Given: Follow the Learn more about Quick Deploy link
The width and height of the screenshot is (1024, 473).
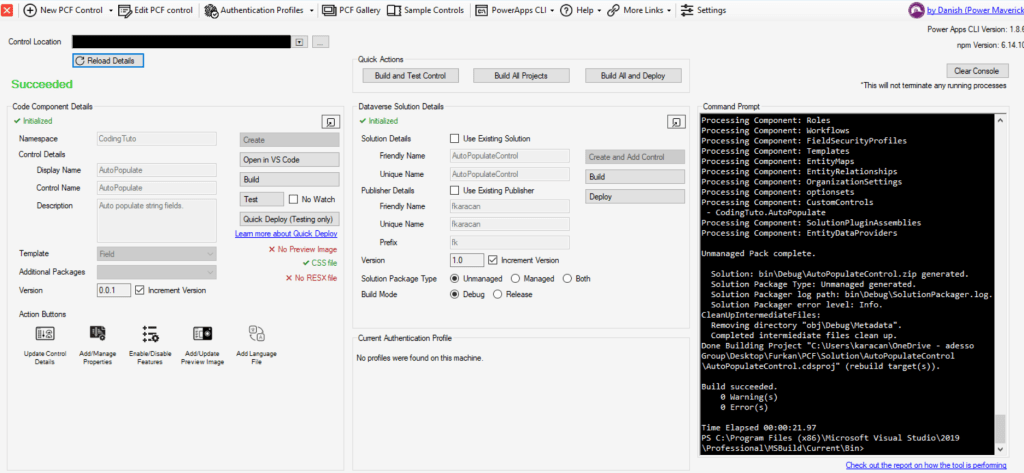Looking at the screenshot, I should click(x=286, y=233).
